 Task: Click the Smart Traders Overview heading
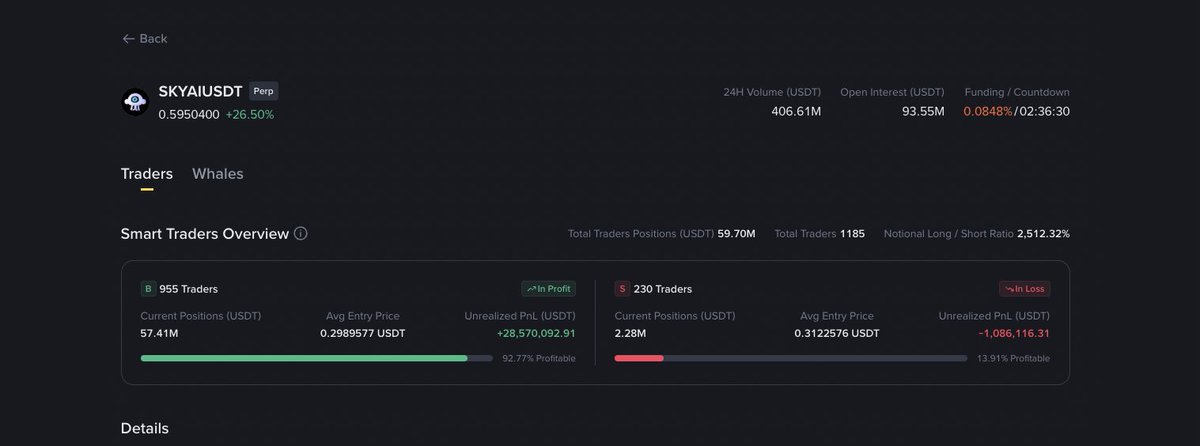pyautogui.click(x=205, y=233)
